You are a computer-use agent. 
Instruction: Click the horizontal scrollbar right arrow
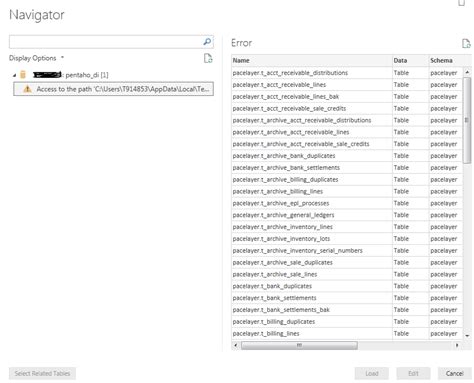(x=457, y=345)
